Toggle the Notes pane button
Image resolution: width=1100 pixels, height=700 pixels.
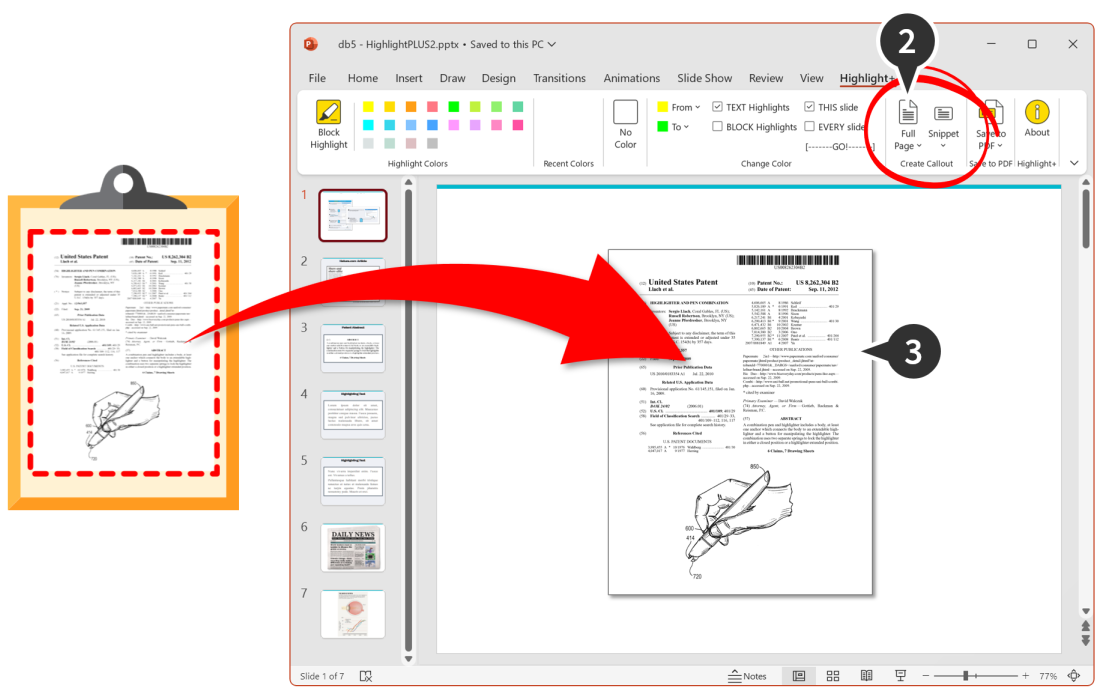tap(747, 676)
